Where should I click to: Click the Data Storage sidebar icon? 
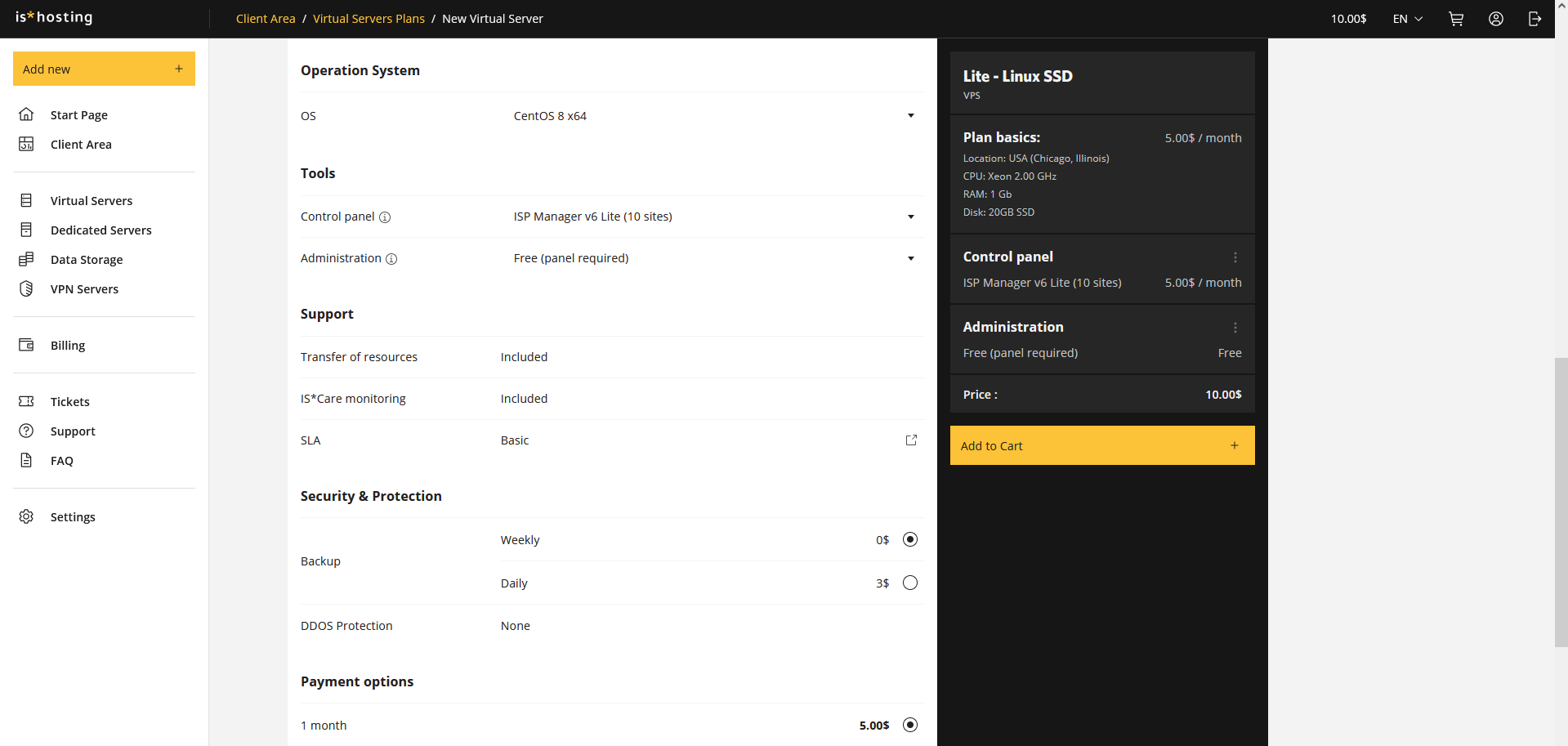(26, 259)
